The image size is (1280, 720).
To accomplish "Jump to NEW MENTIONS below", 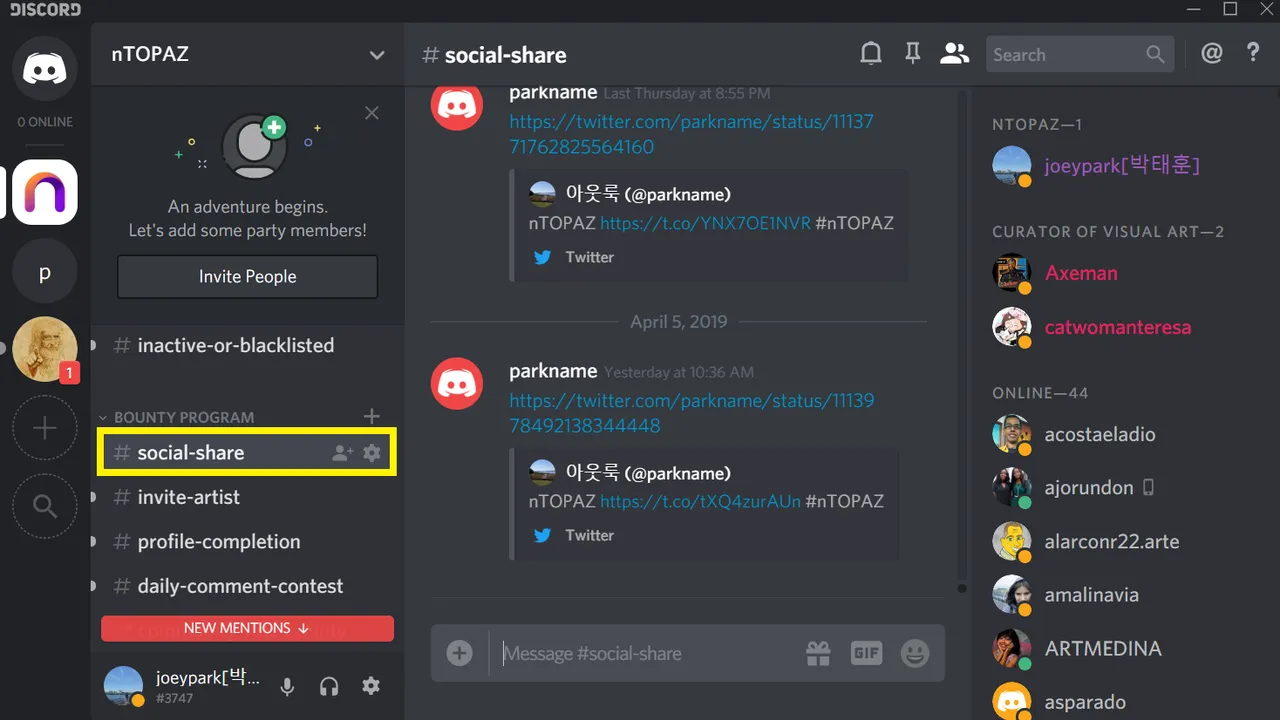I will (247, 628).
